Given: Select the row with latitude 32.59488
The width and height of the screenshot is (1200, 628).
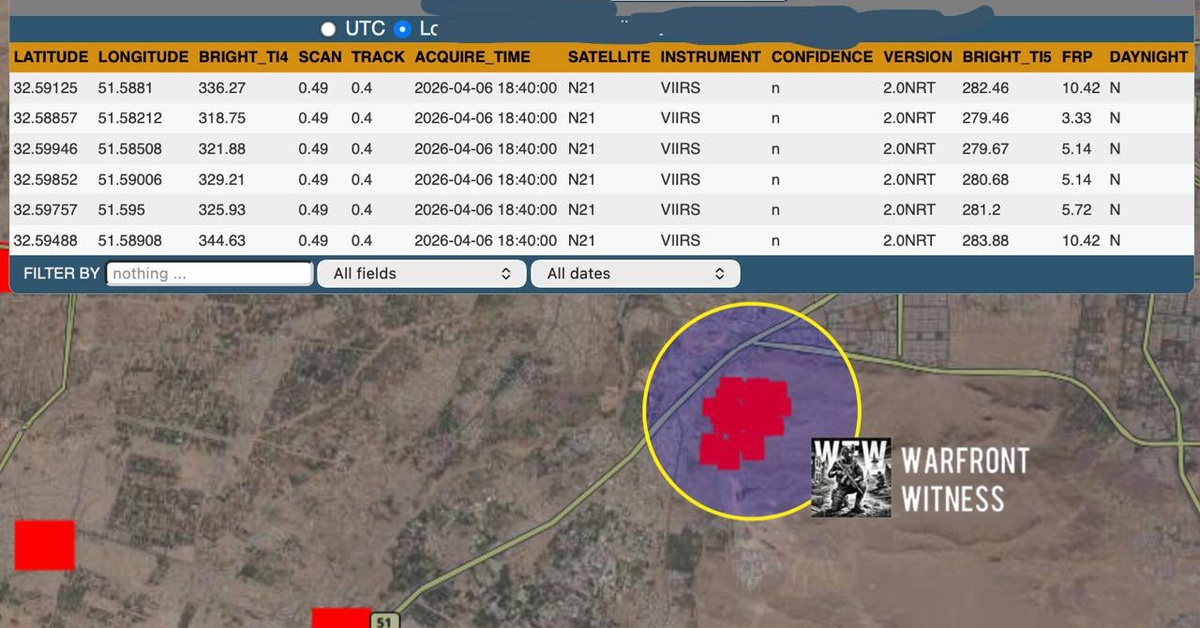Looking at the screenshot, I should click(x=600, y=241).
